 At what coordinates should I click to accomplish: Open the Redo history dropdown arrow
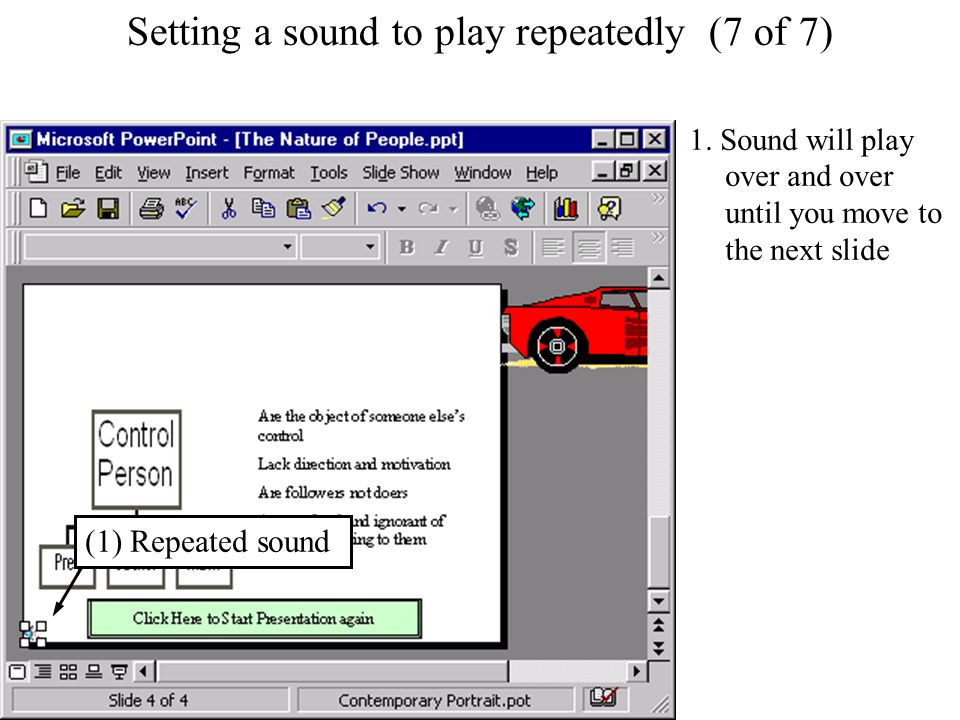coord(453,209)
